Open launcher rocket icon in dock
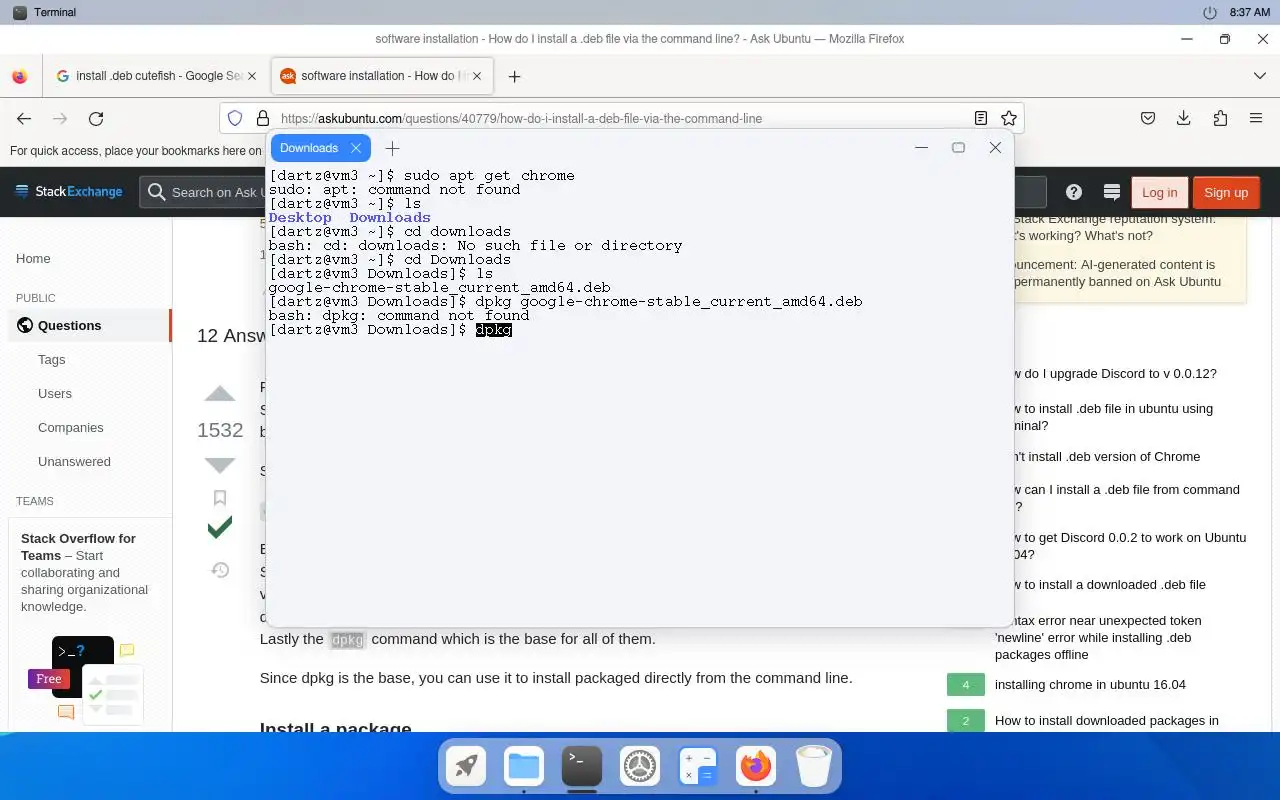The height and width of the screenshot is (800, 1280). coord(466,767)
